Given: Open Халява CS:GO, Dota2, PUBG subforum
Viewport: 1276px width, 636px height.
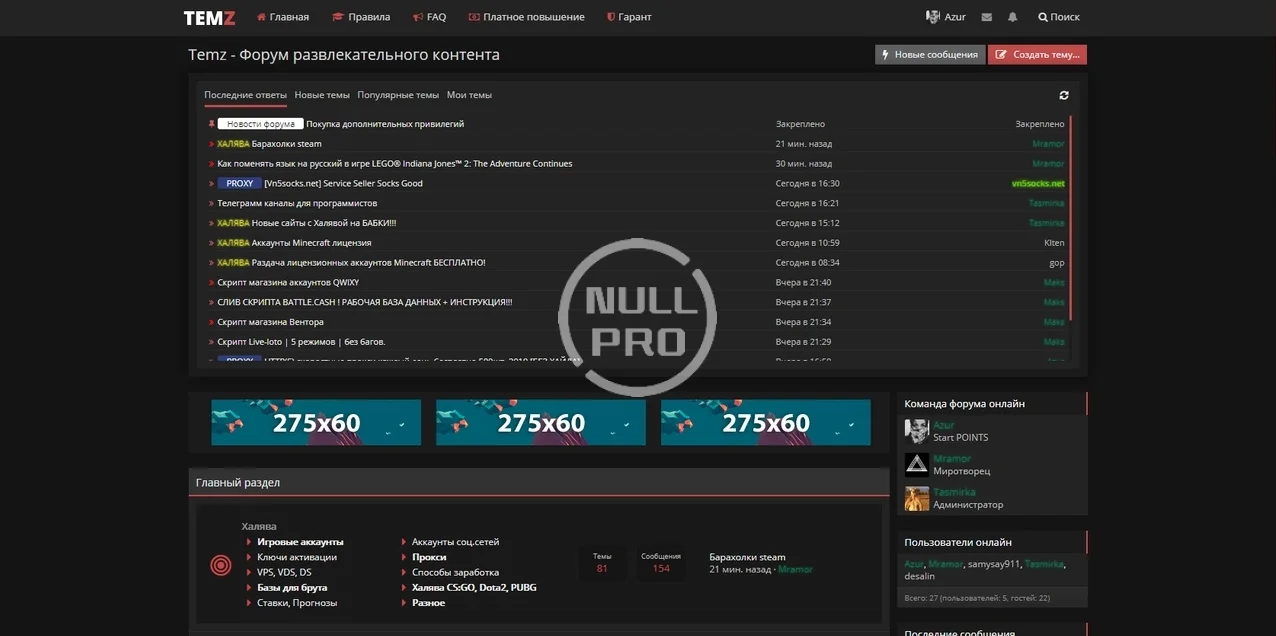Looking at the screenshot, I should [474, 588].
